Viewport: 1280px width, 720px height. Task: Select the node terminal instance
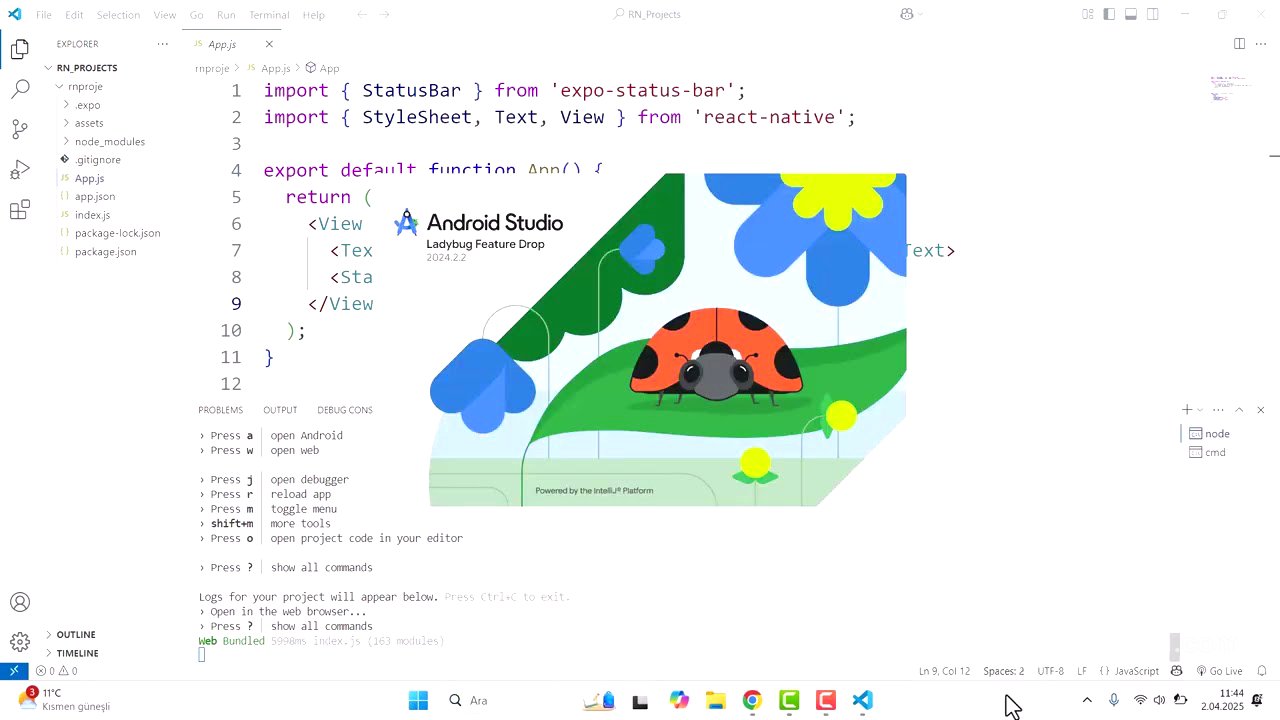pyautogui.click(x=1217, y=433)
